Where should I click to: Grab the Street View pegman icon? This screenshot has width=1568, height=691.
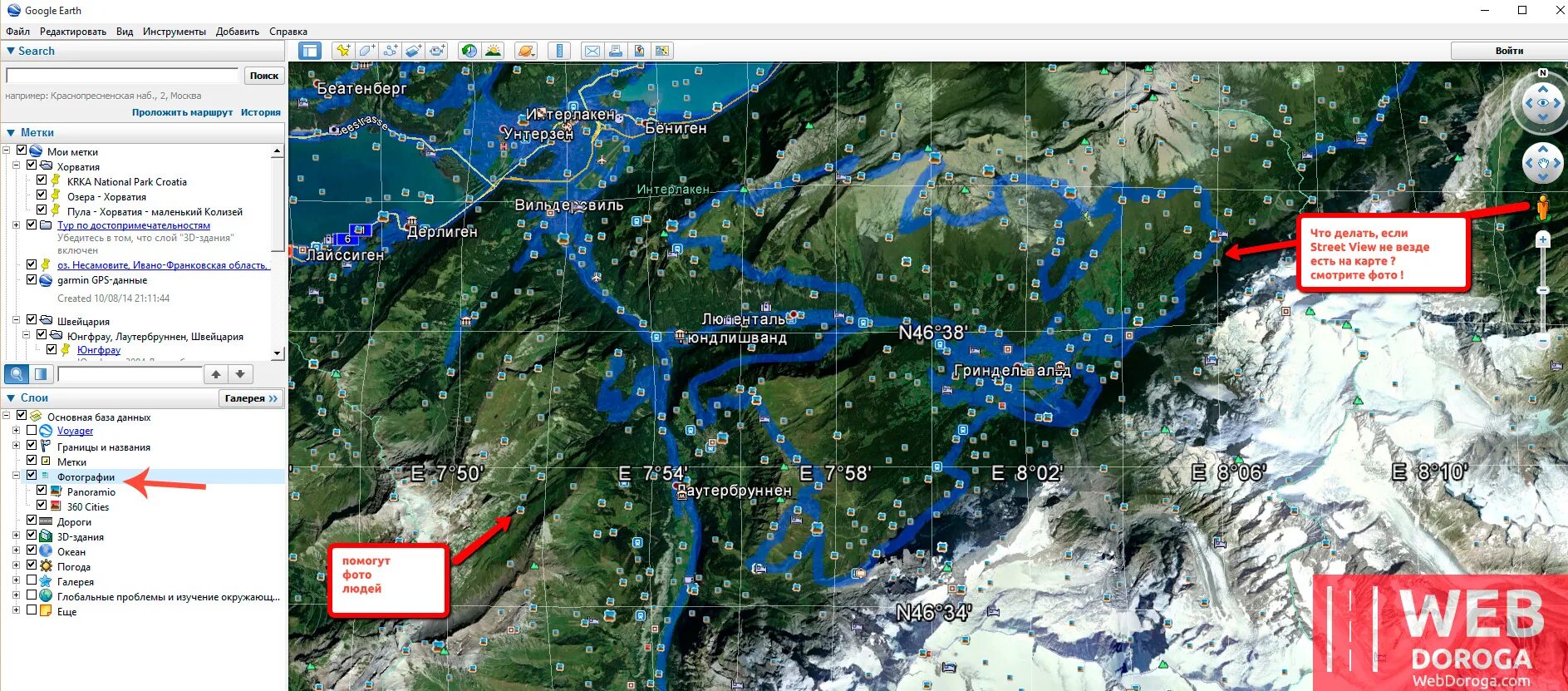click(x=1542, y=208)
